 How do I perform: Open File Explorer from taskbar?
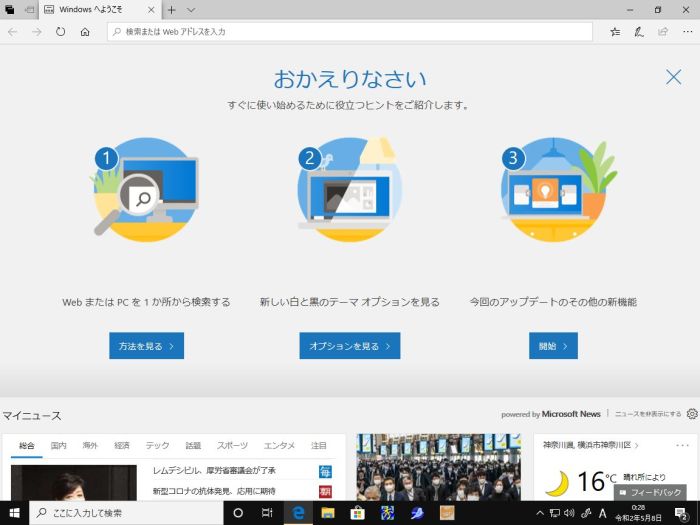[x=327, y=513]
